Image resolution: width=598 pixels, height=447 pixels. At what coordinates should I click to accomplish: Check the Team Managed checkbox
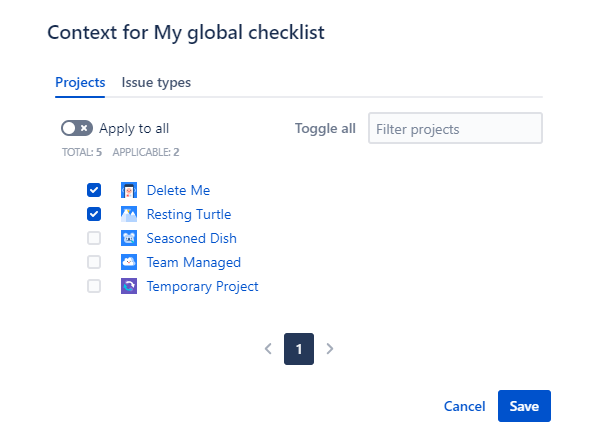click(x=94, y=262)
